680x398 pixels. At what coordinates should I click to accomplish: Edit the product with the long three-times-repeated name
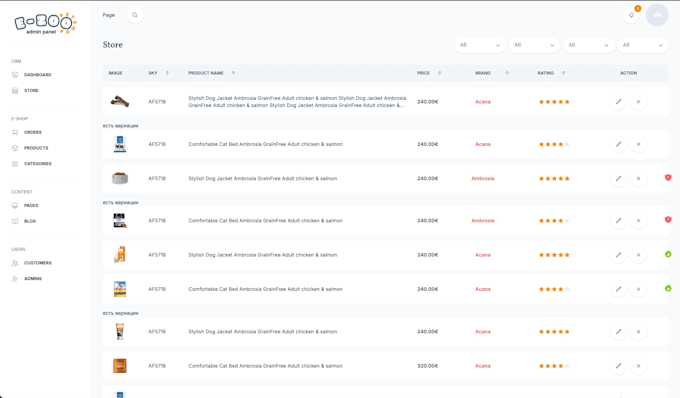[x=618, y=102]
